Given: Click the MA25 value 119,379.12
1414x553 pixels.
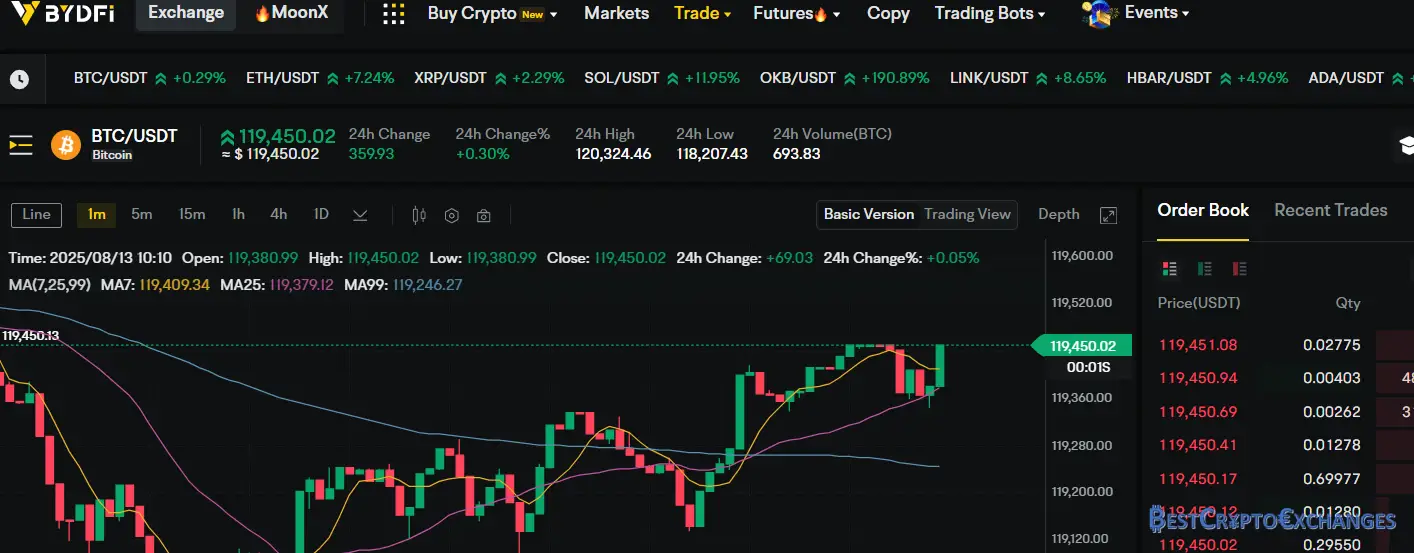Looking at the screenshot, I should tap(302, 285).
